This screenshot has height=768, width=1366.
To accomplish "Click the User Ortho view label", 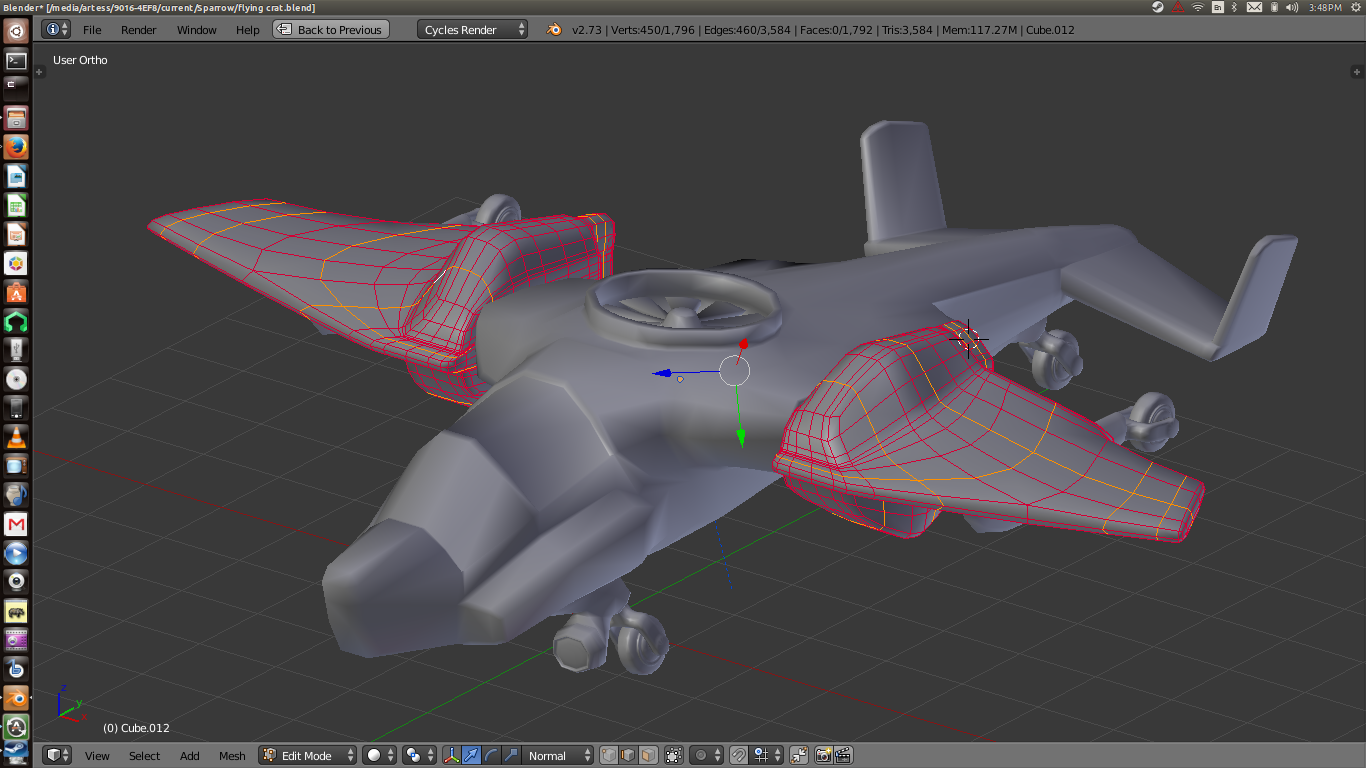I will pyautogui.click(x=80, y=60).
